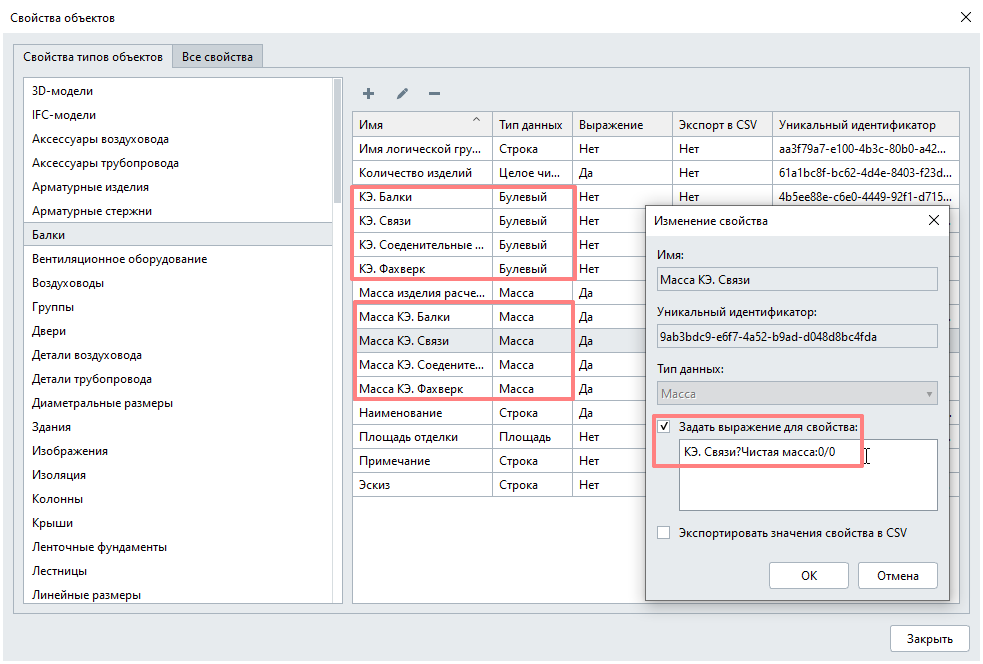Click the pencil edit property icon
983x664 pixels.
coord(402,93)
